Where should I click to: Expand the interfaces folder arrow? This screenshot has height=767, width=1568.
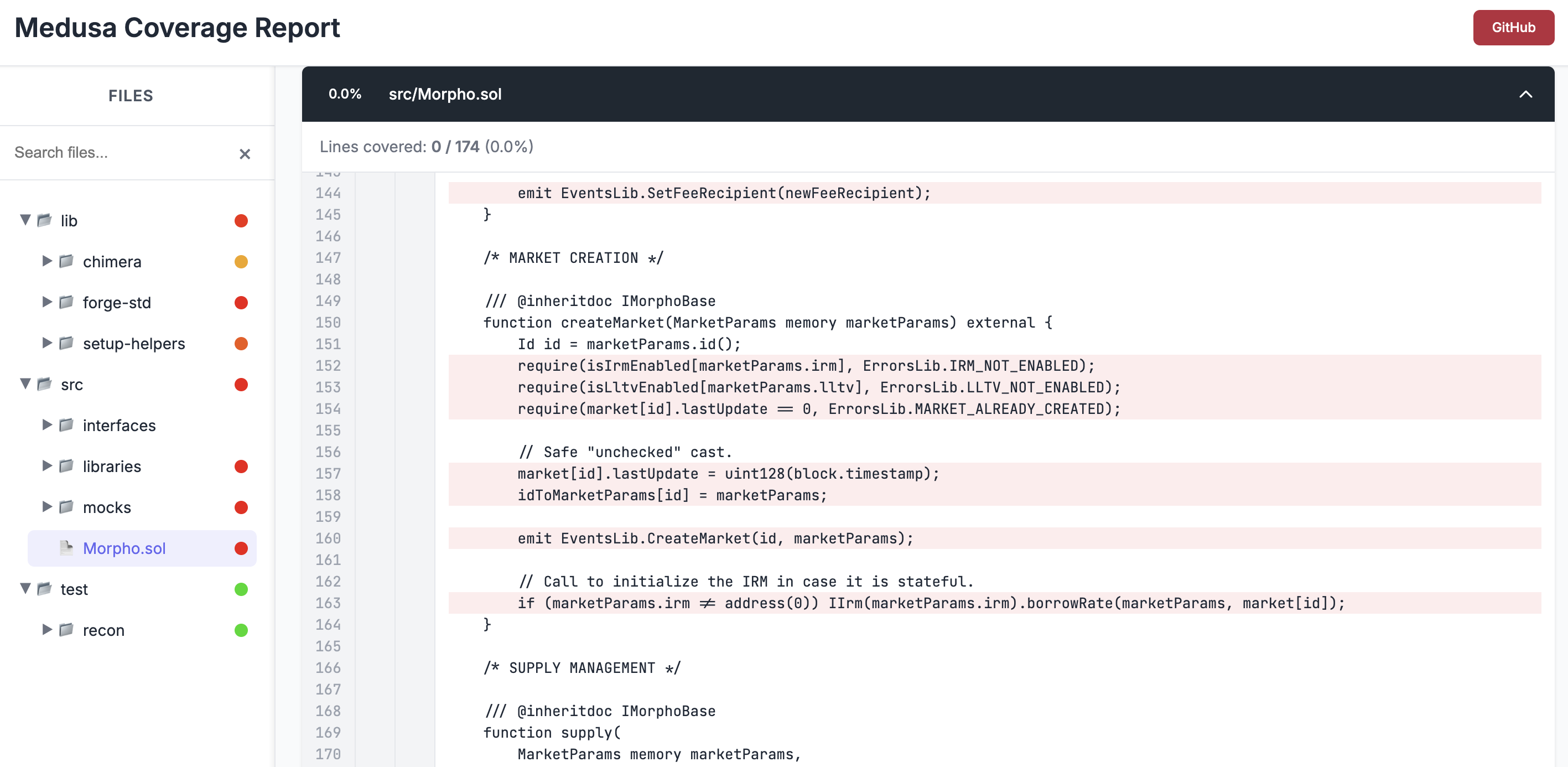click(47, 425)
